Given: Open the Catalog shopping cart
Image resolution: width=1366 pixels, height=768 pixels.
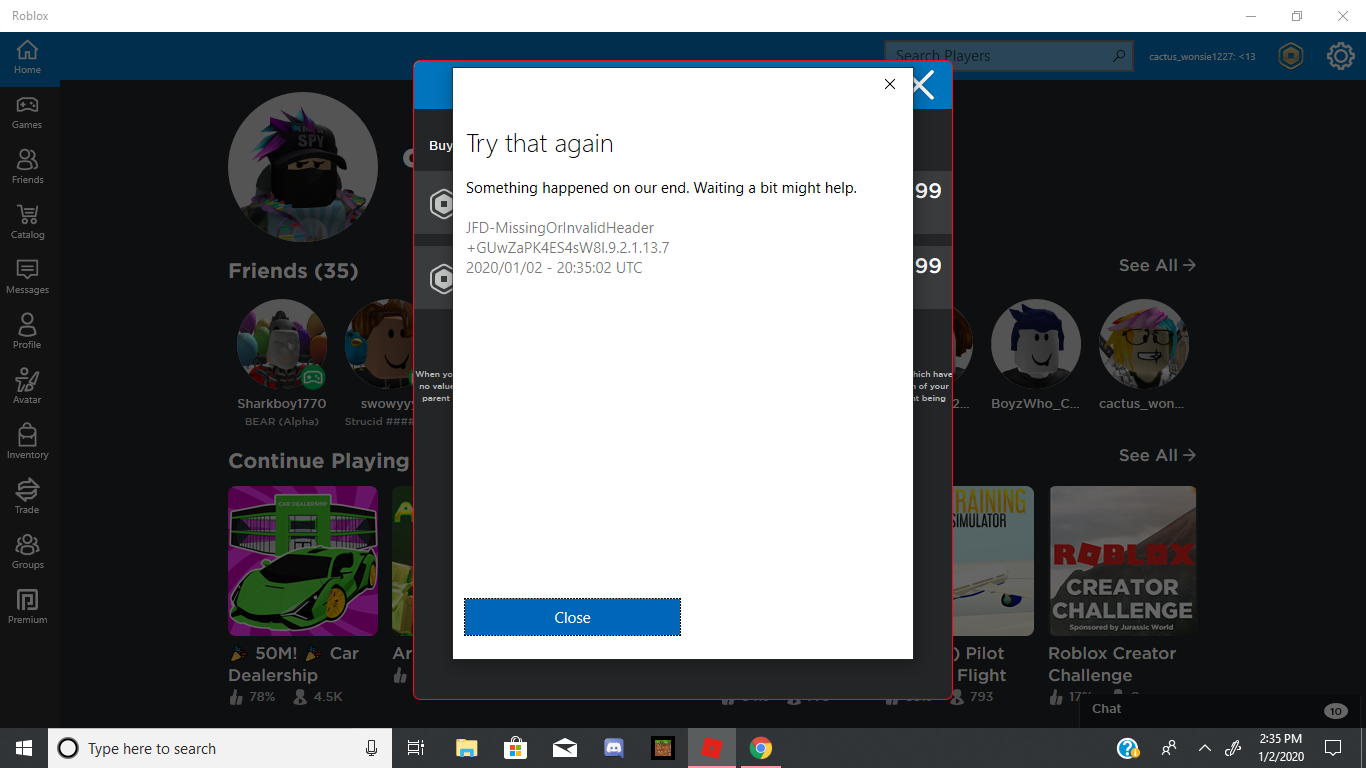Looking at the screenshot, I should 27,223.
